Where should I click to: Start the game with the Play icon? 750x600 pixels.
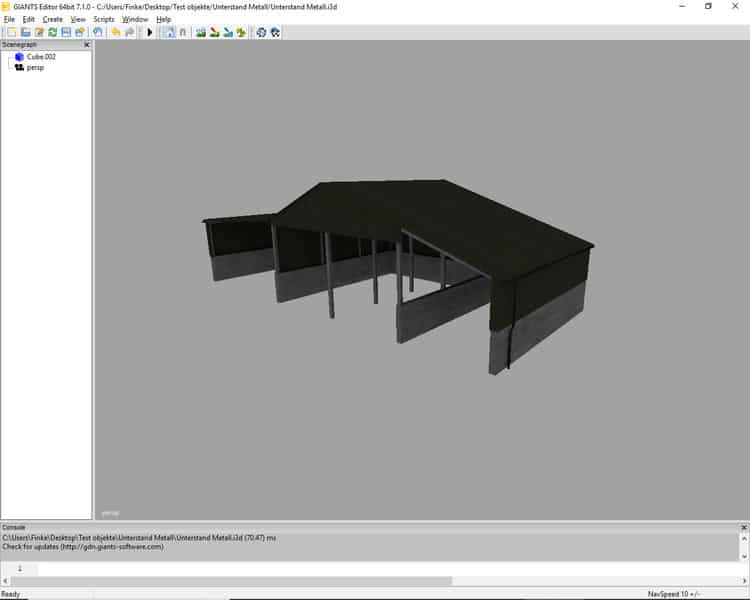(x=150, y=32)
